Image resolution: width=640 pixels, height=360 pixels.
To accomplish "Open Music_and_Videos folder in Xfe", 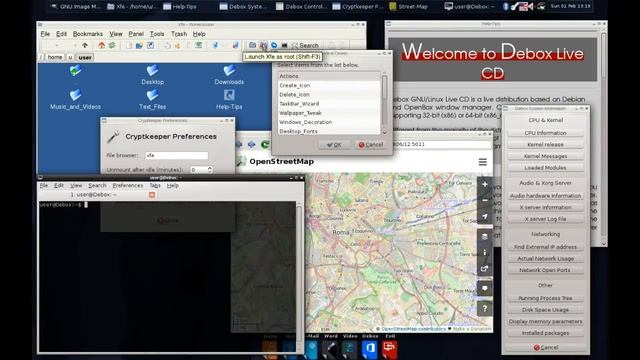I will (x=75, y=100).
